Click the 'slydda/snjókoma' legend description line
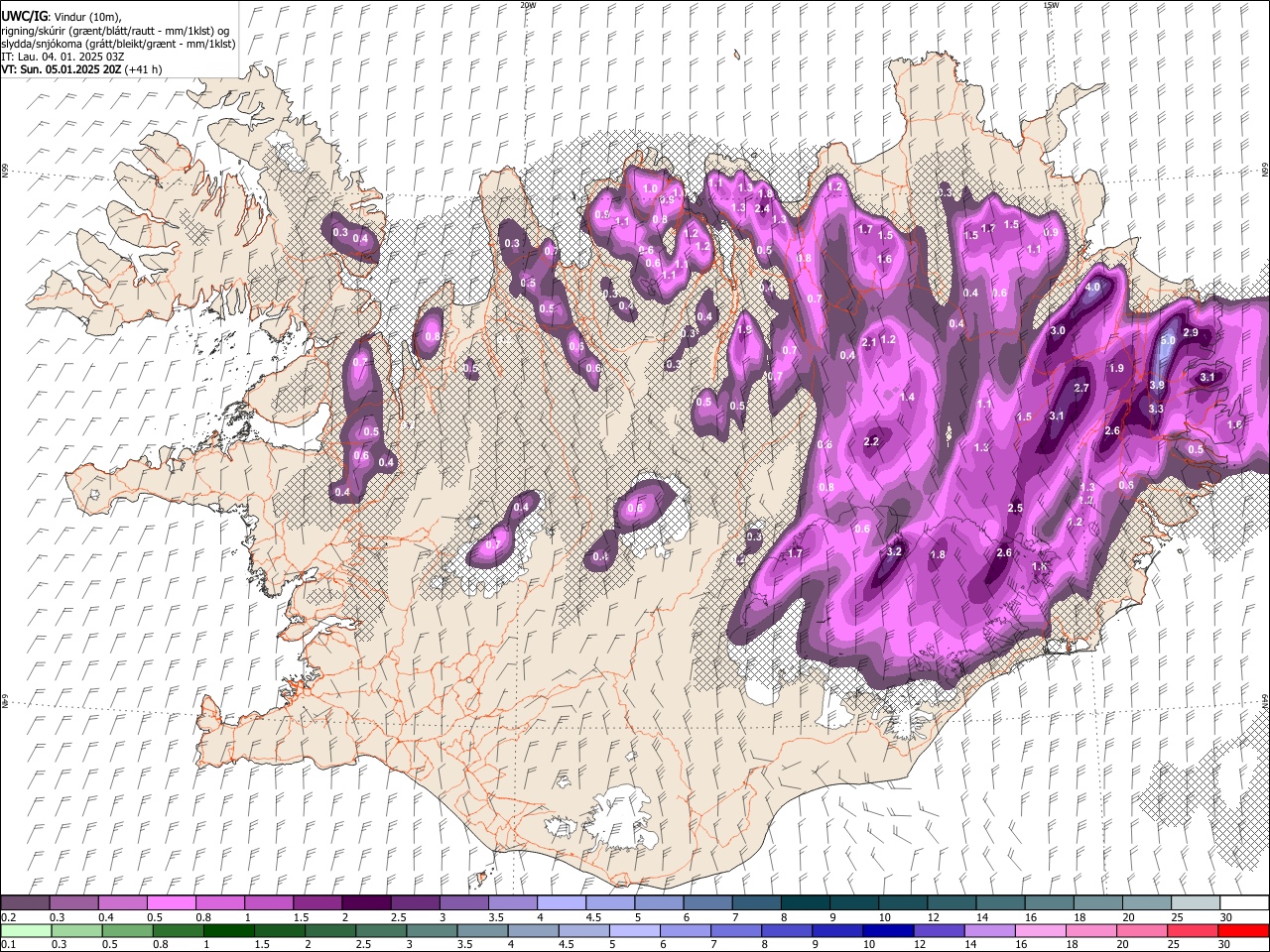1270x952 pixels. pos(118,44)
